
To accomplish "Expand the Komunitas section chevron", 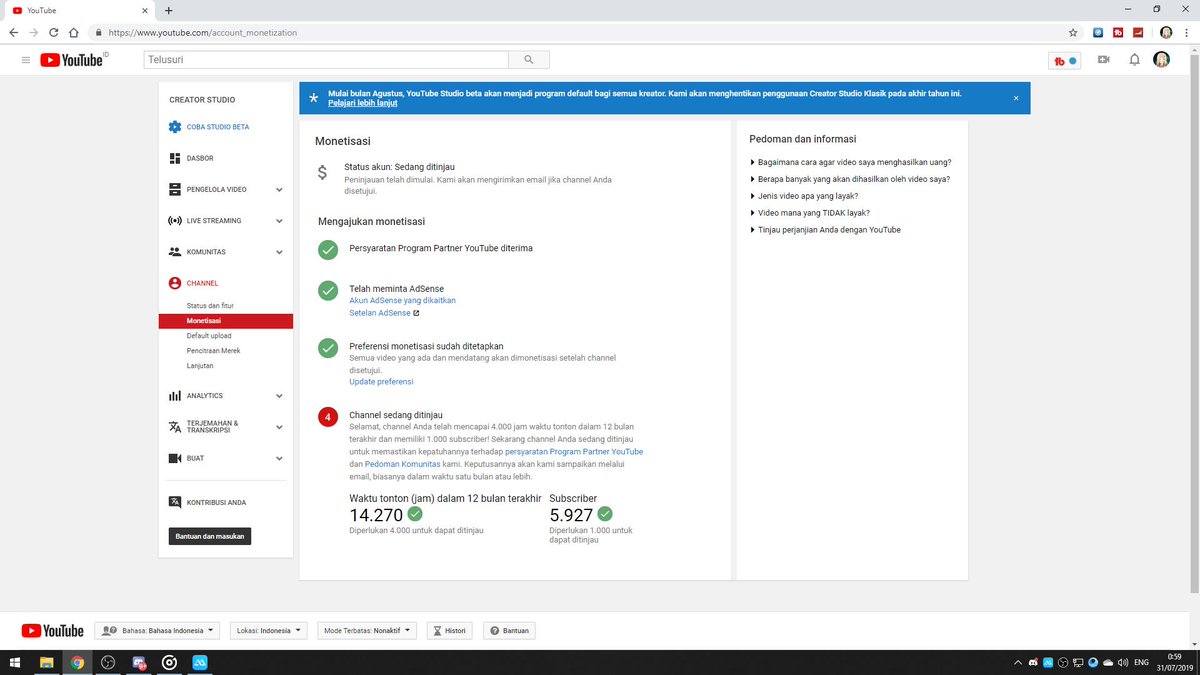I will tap(279, 252).
